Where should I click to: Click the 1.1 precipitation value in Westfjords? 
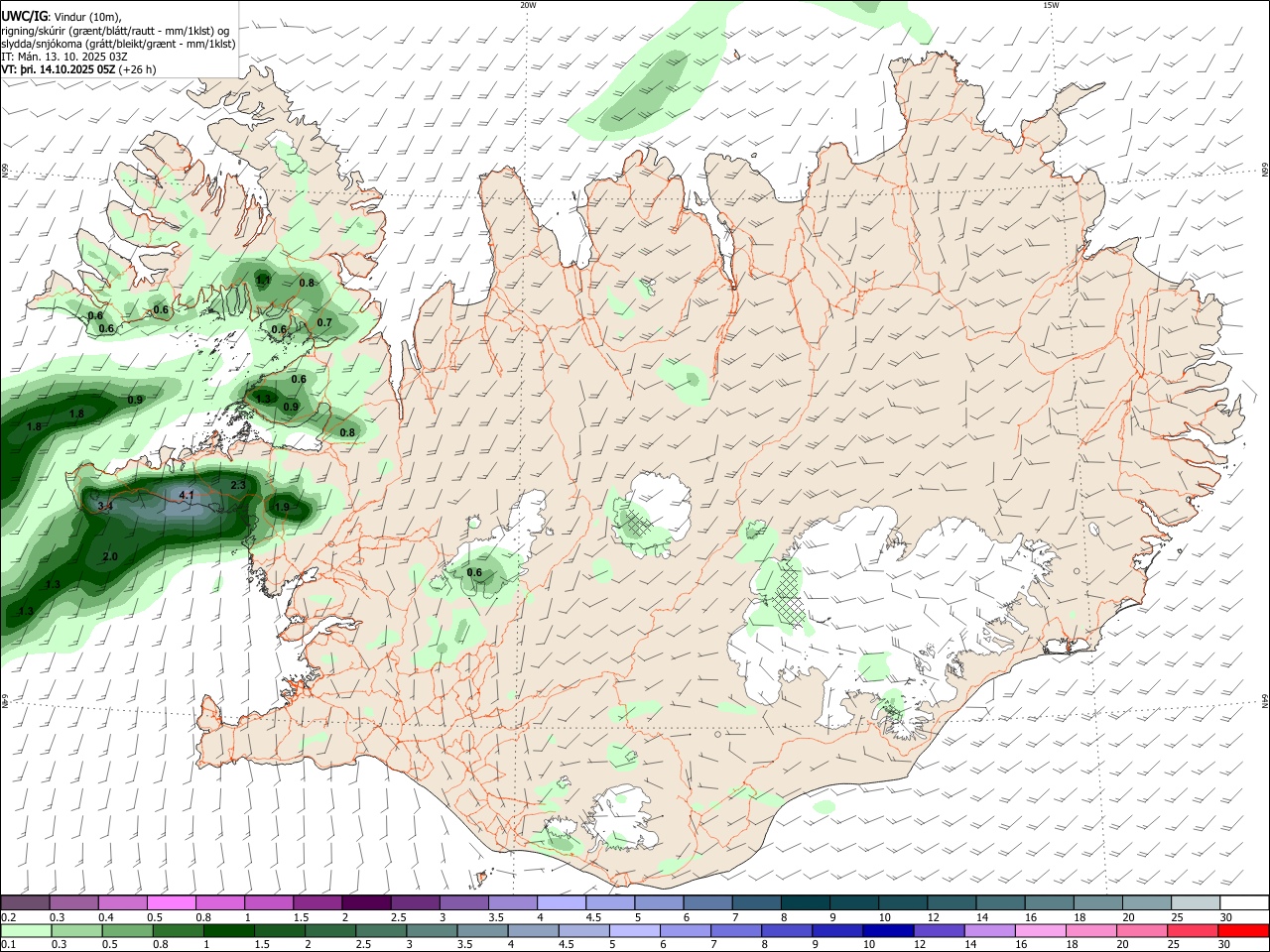(x=263, y=281)
